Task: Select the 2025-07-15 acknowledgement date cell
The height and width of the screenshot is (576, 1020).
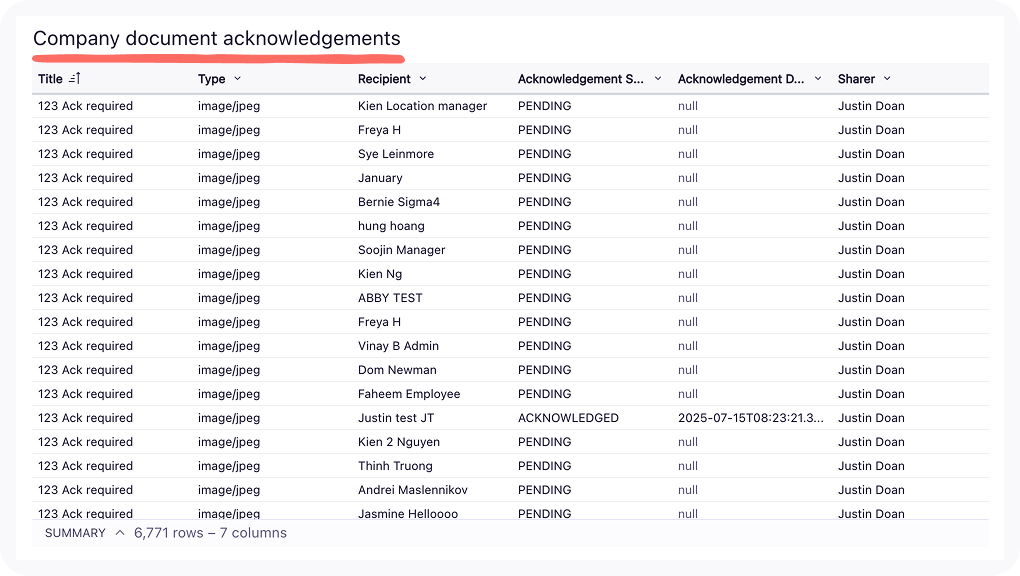Action: click(751, 418)
